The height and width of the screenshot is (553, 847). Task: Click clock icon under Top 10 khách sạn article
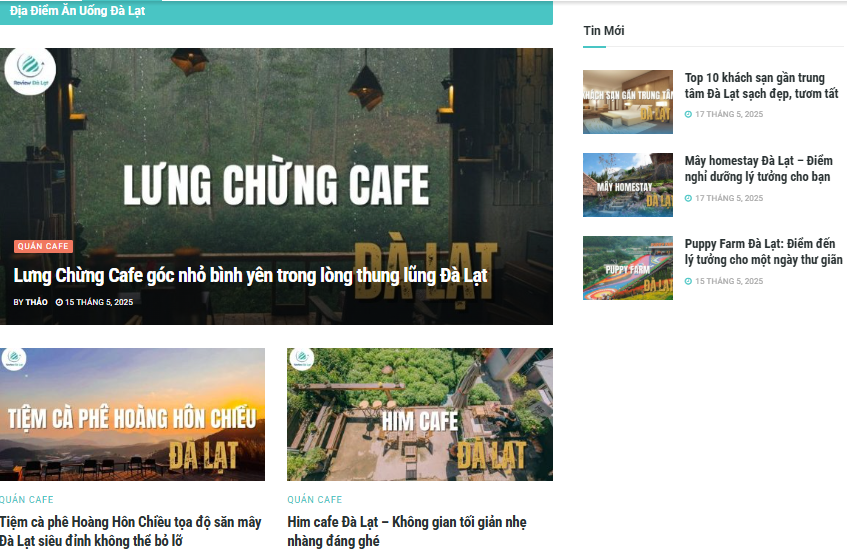click(x=688, y=114)
